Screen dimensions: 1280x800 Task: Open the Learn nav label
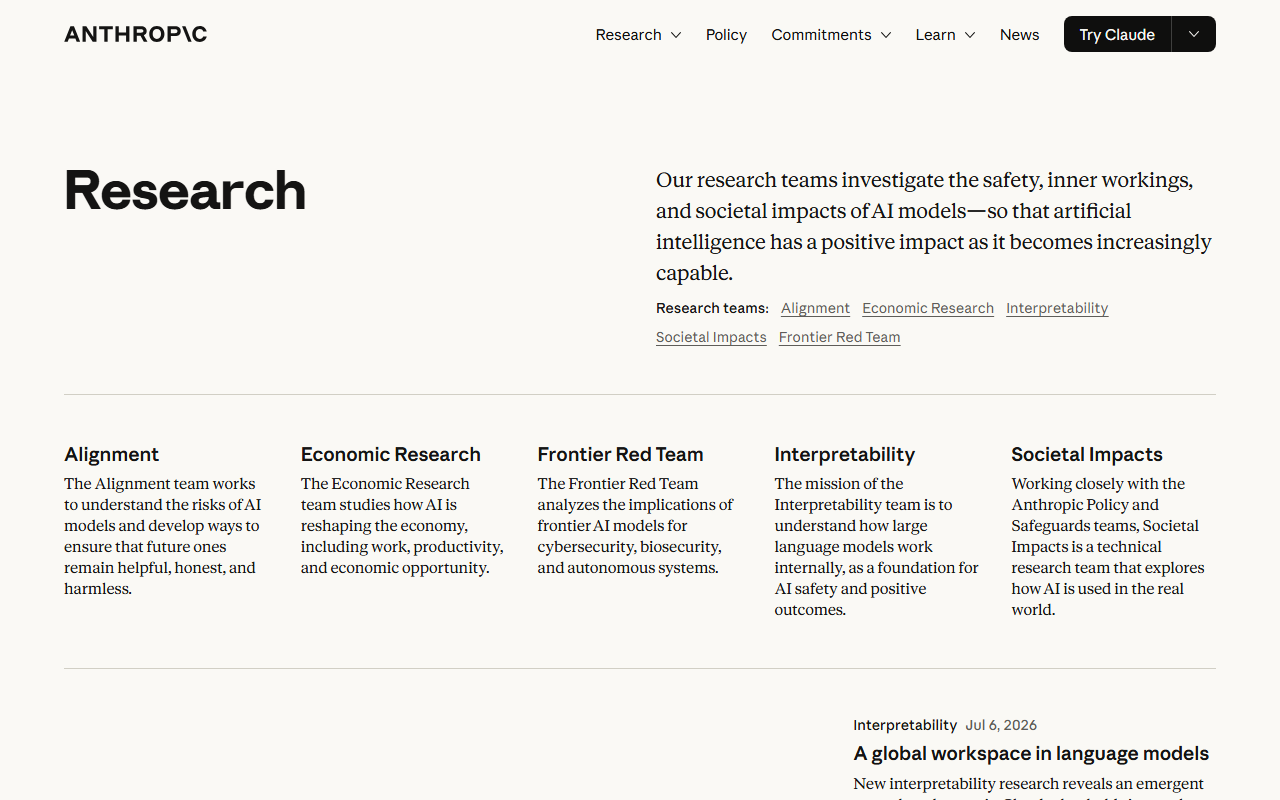point(935,35)
